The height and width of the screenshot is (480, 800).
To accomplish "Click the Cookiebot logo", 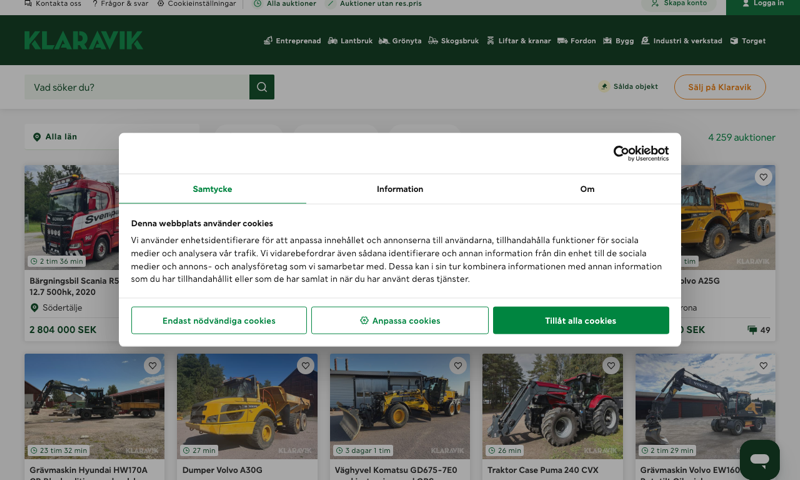I will 641,153.
